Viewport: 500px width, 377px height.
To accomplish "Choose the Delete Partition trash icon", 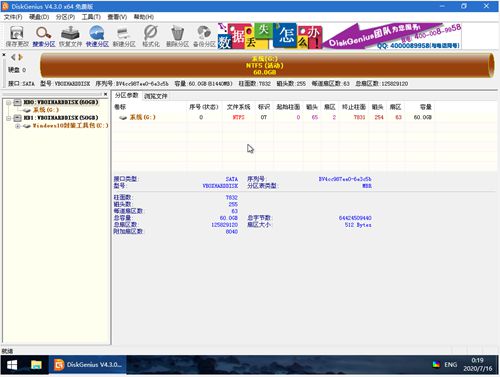I will click(177, 36).
